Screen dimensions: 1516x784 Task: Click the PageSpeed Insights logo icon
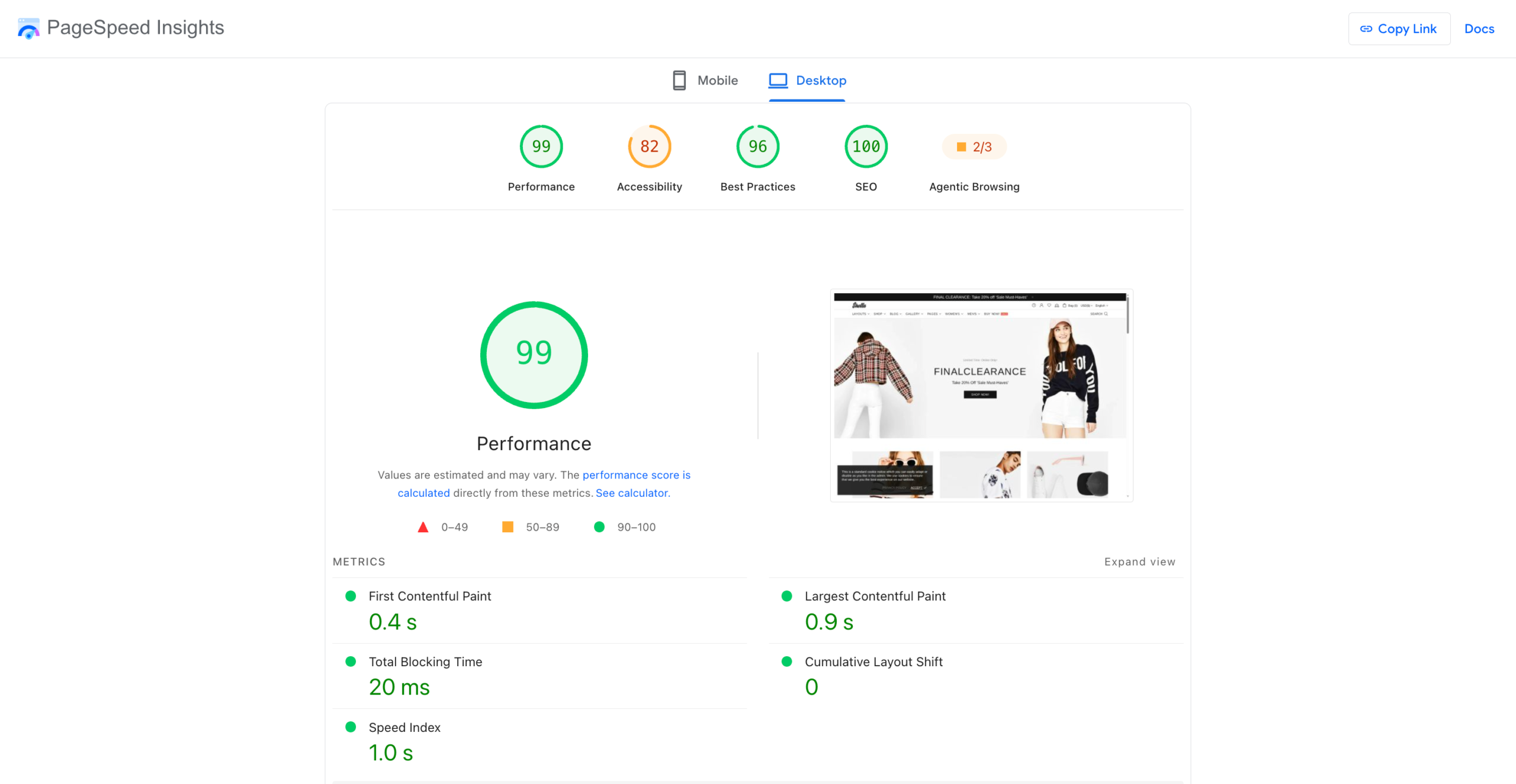[28, 28]
